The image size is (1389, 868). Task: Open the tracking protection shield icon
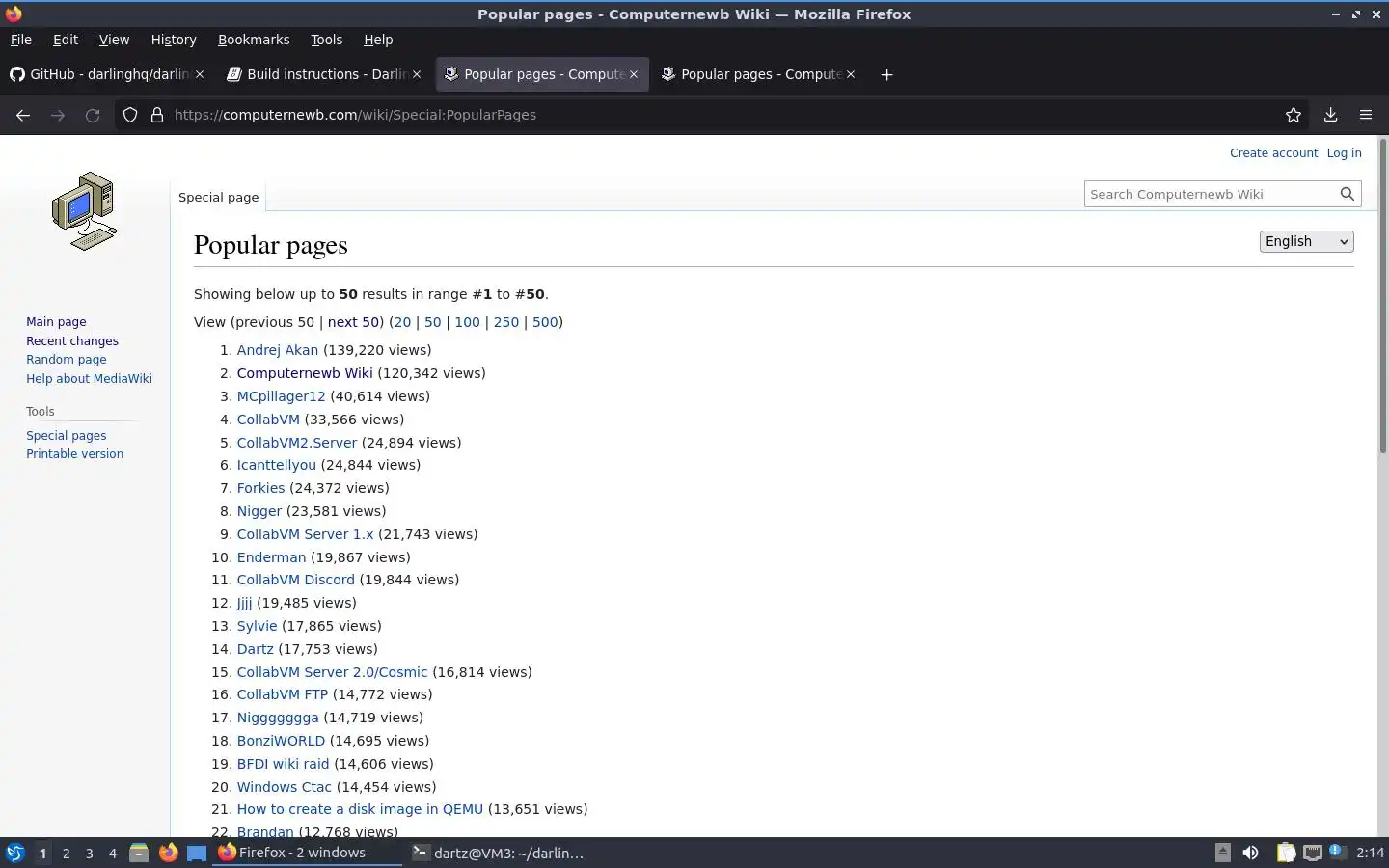[130, 115]
